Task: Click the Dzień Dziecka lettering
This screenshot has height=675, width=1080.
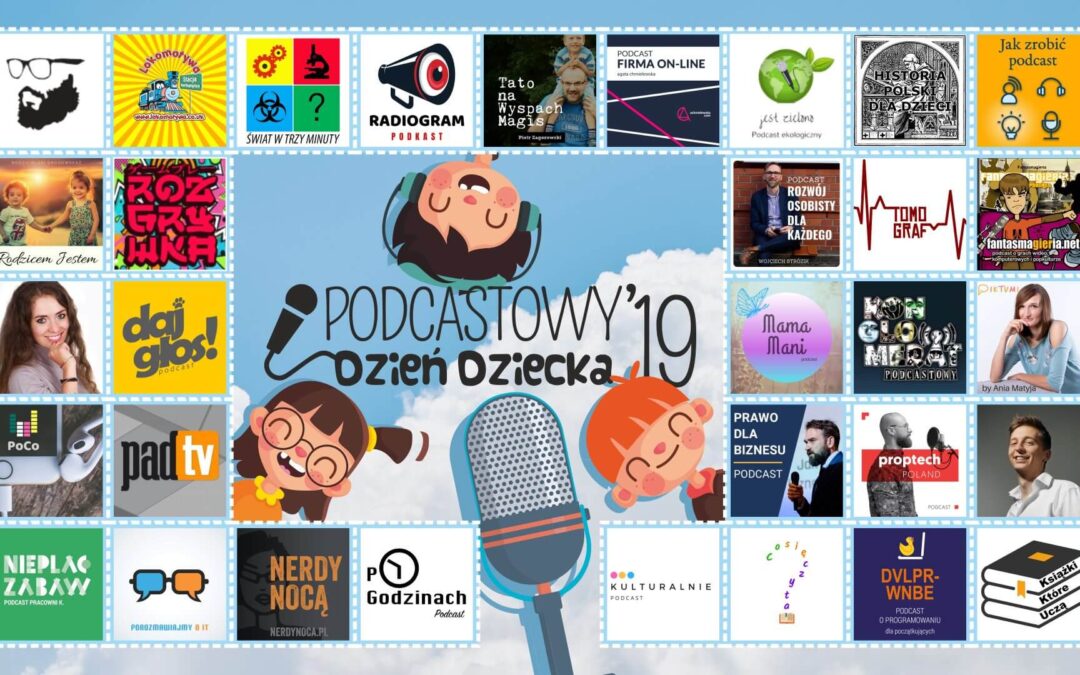Action: [x=472, y=368]
